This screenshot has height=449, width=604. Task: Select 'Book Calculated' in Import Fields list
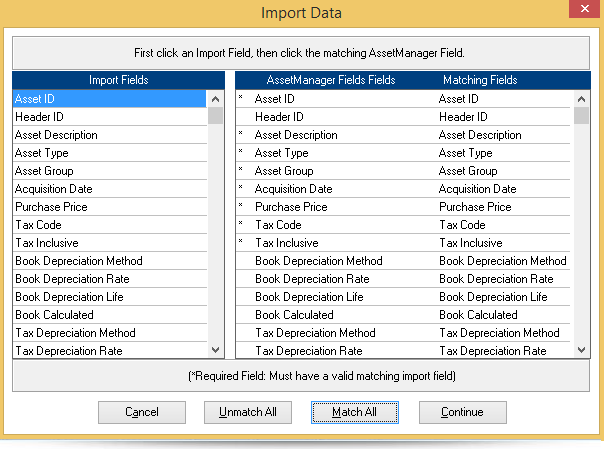click(x=110, y=315)
